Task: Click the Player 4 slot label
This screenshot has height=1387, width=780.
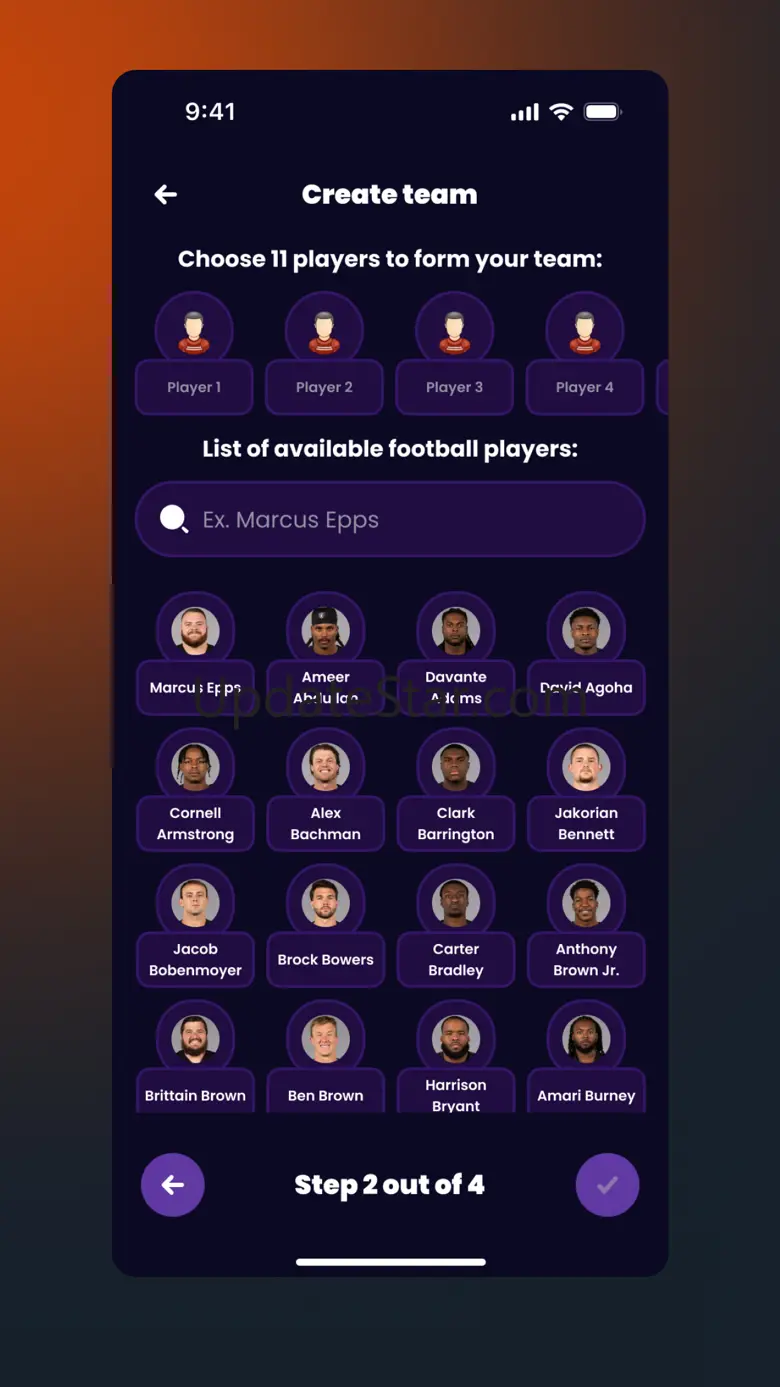Action: click(585, 387)
